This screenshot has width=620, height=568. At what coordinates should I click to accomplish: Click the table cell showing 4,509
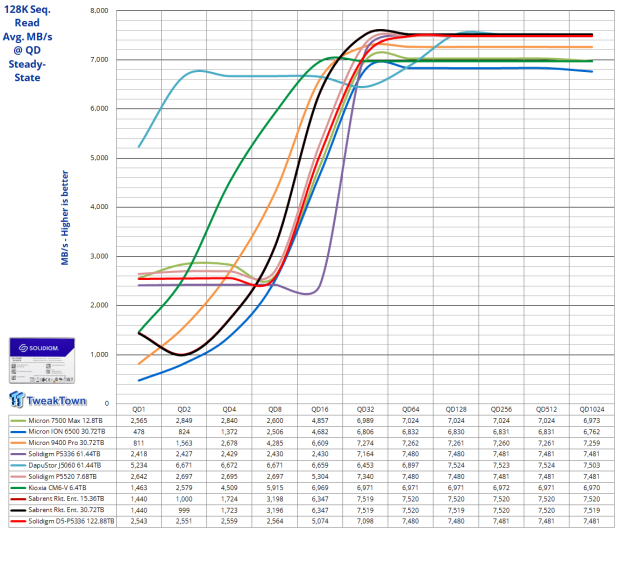229,488
